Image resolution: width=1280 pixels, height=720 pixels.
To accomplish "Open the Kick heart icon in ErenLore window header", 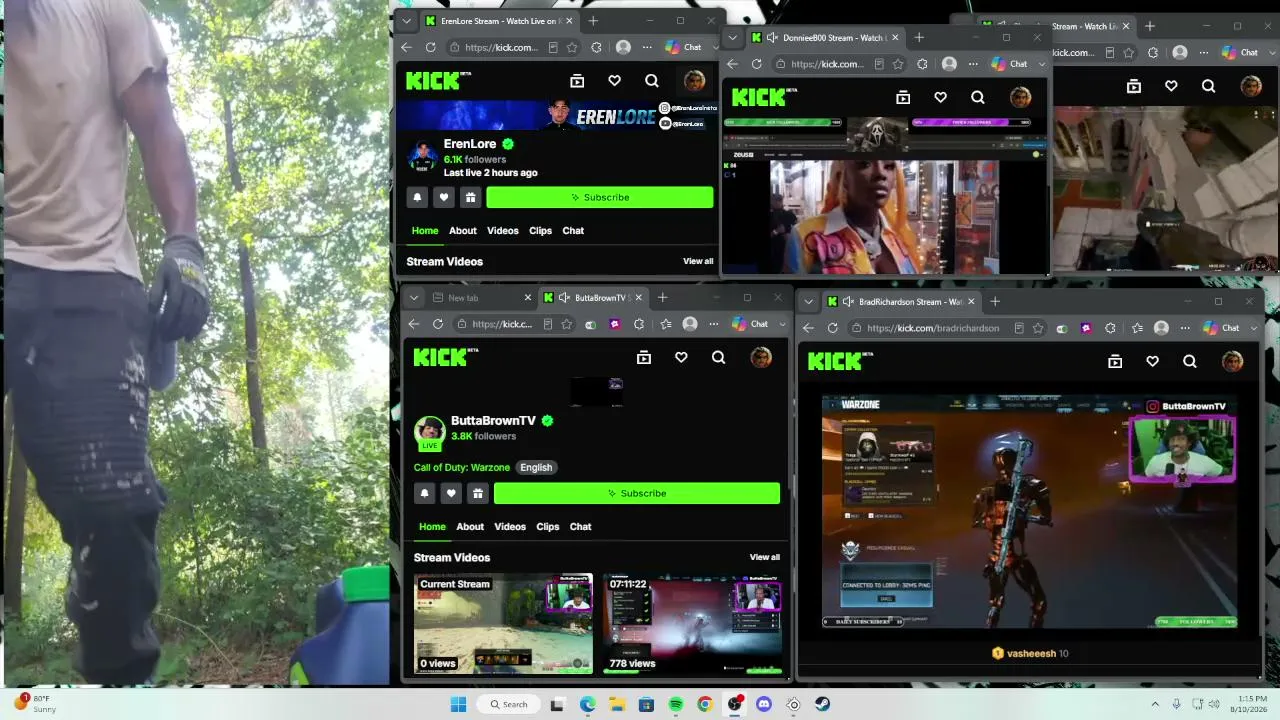I will pos(614,81).
